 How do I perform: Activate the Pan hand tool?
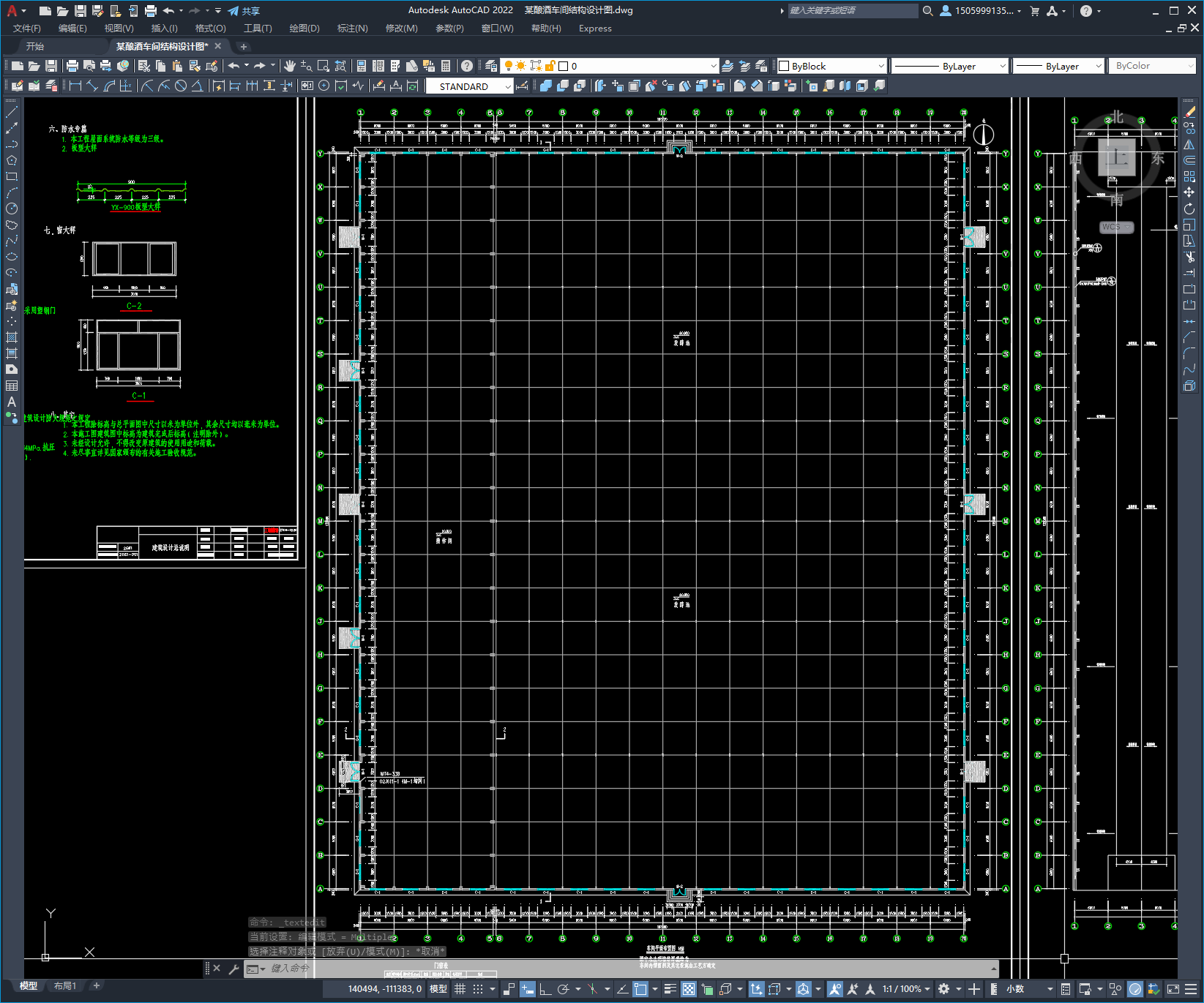click(x=290, y=66)
